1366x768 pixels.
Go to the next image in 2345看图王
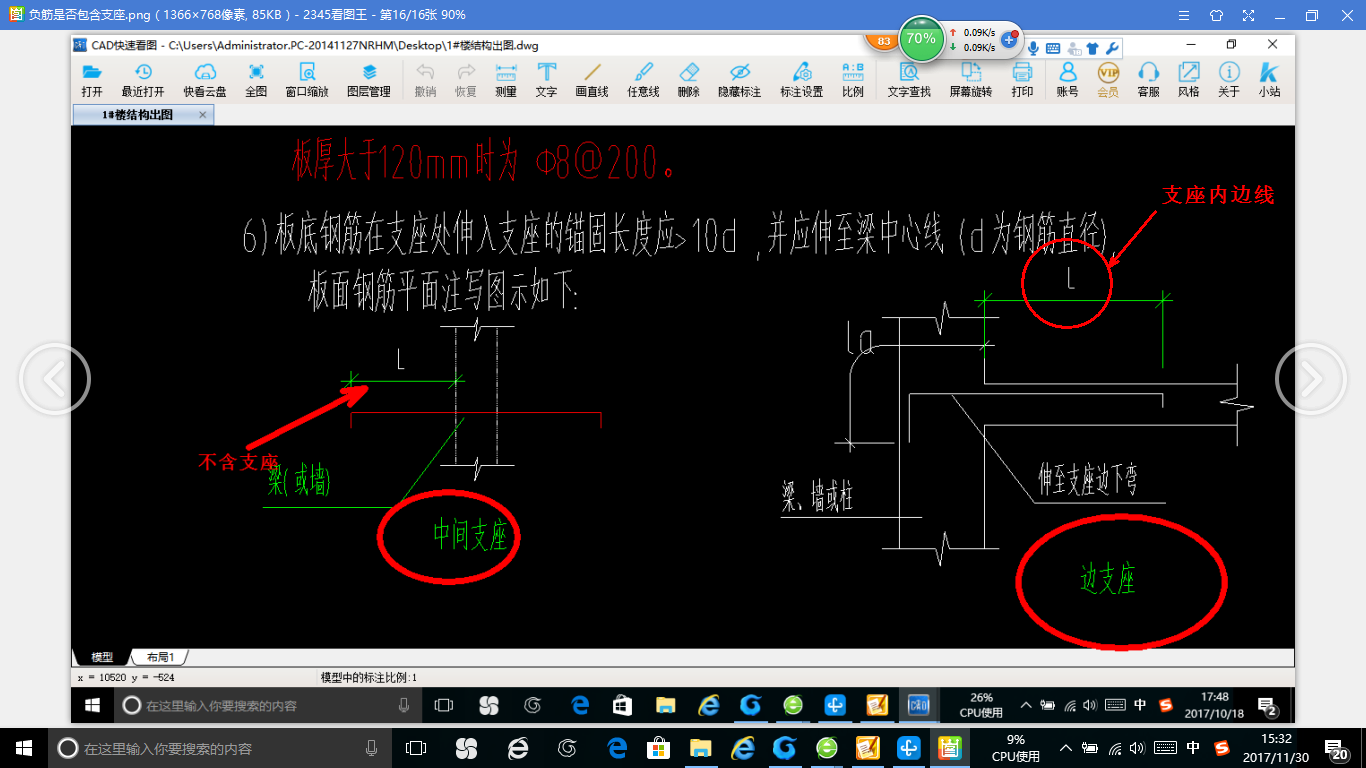tap(1311, 379)
